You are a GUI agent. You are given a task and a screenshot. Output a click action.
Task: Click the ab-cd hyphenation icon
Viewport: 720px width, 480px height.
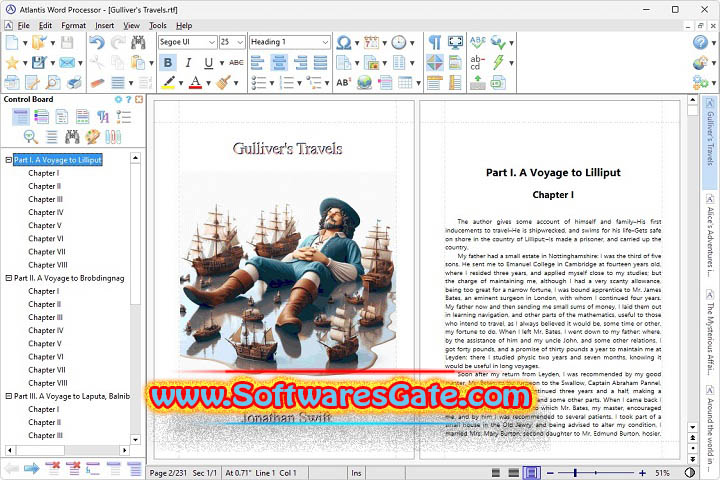tap(478, 62)
